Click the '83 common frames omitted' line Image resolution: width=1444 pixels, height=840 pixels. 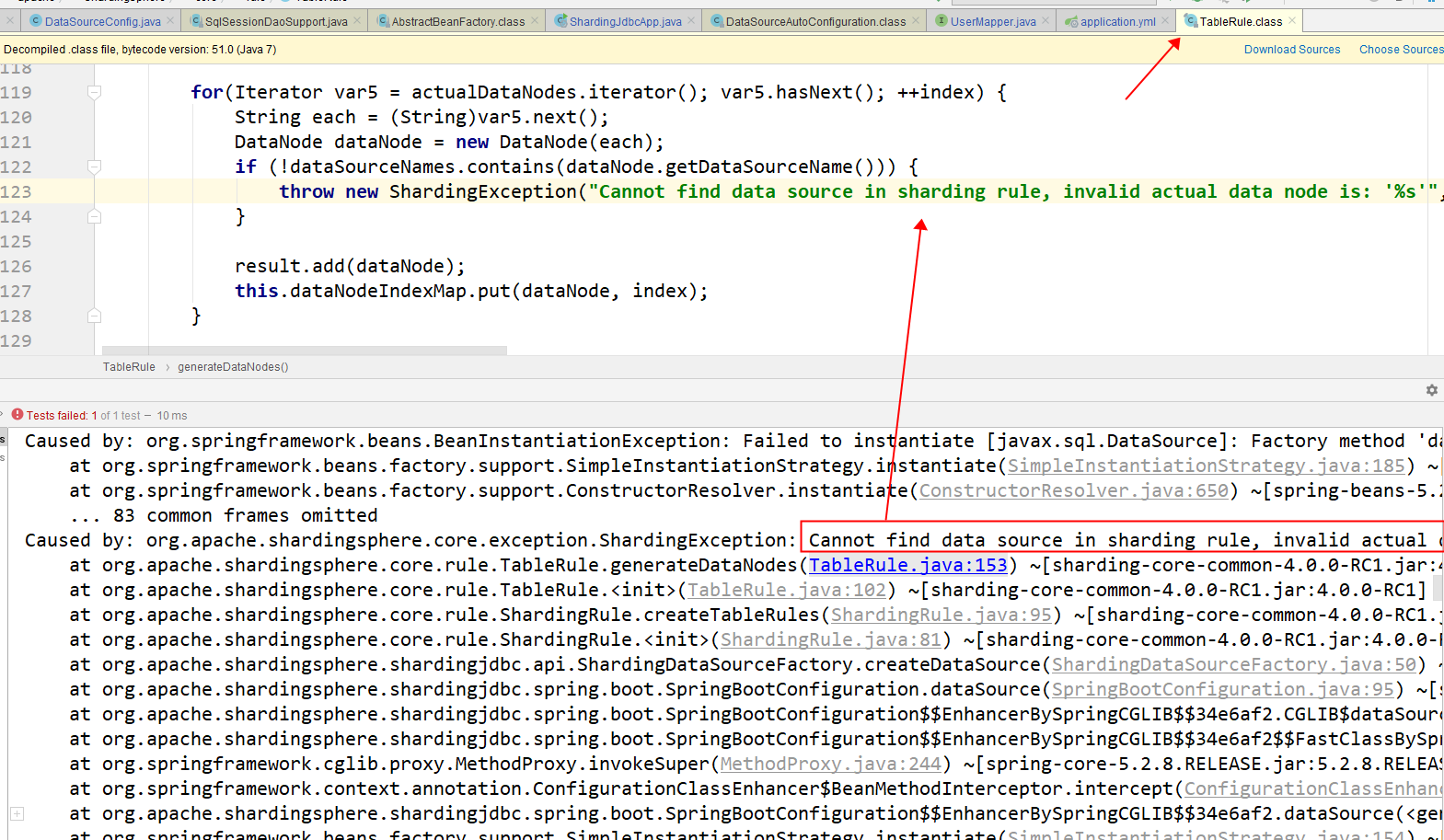[x=224, y=515]
